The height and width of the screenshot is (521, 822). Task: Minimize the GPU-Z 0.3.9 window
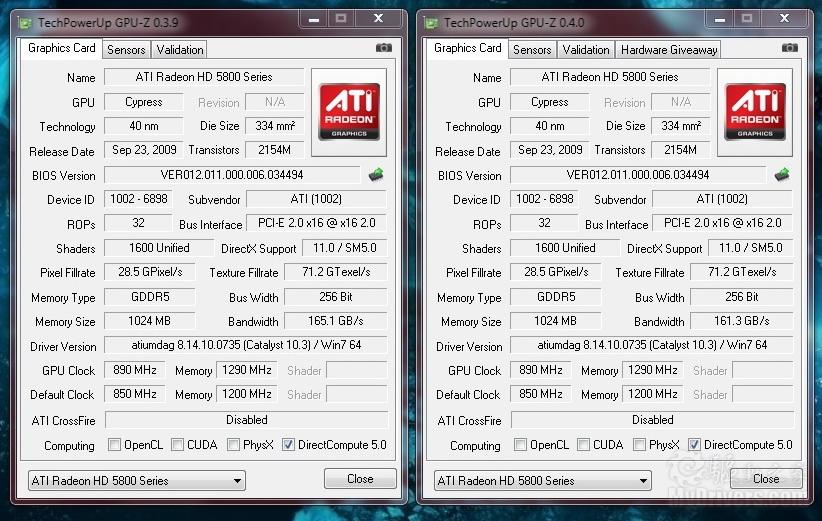click(x=314, y=19)
